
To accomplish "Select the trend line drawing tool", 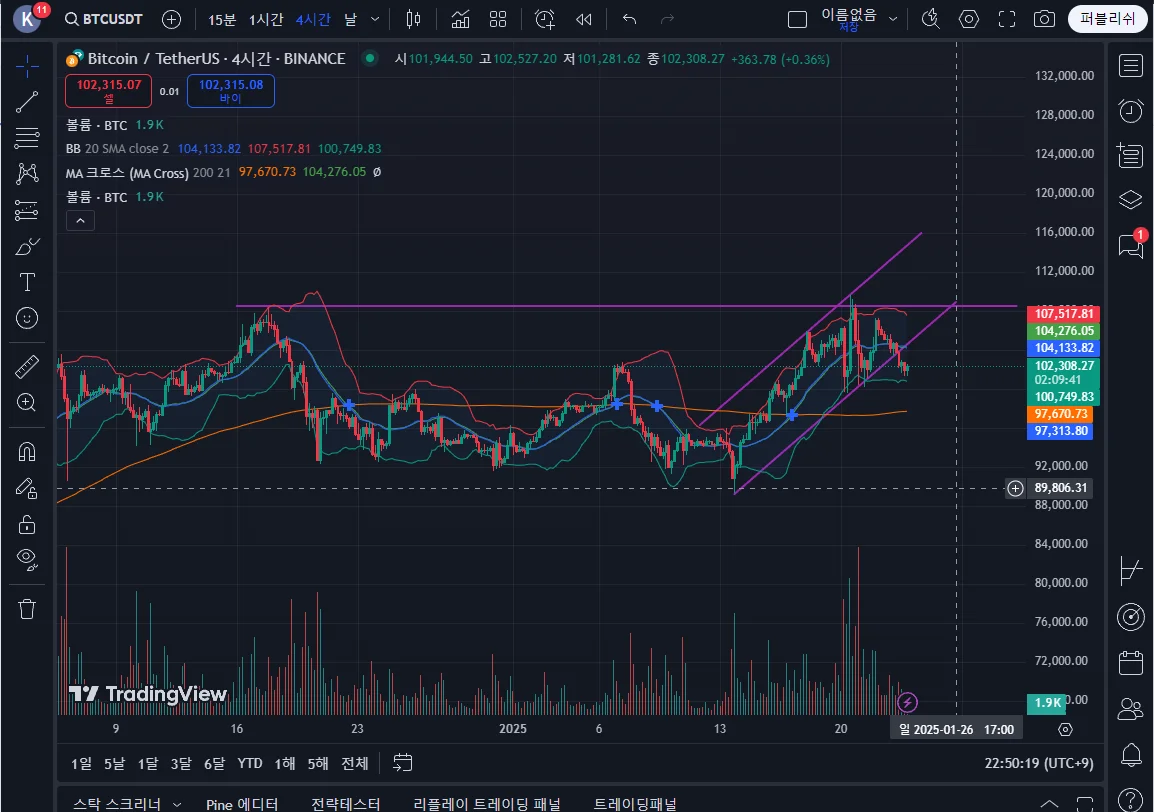I will click(27, 102).
